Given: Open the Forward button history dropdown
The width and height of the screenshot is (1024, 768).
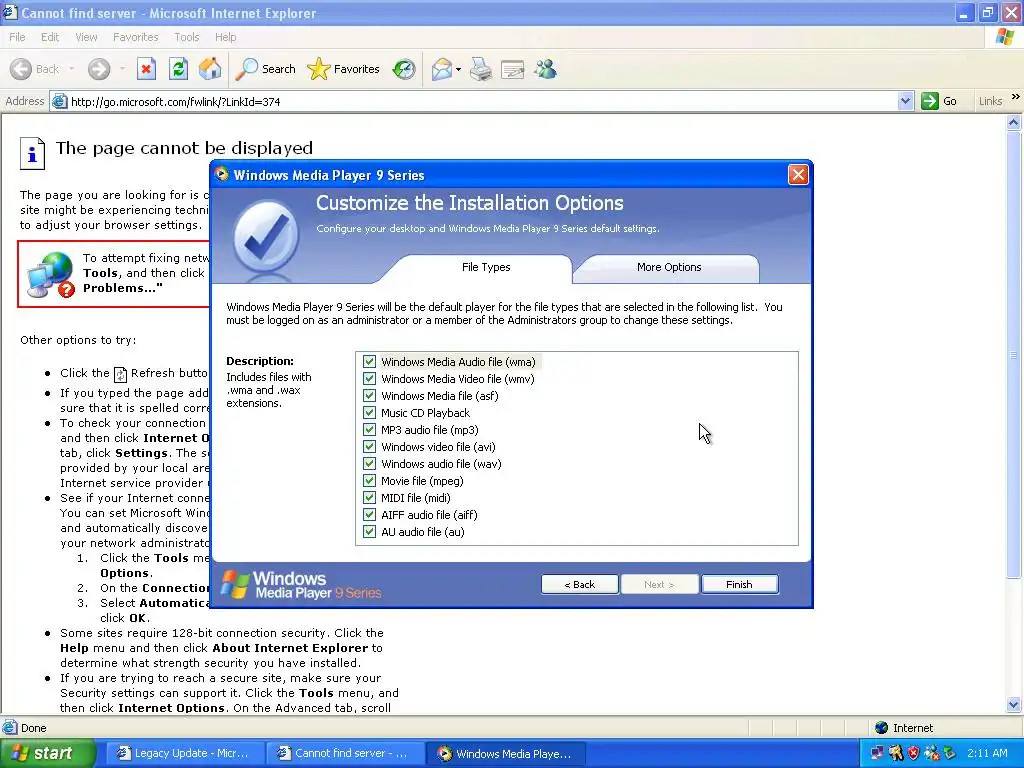Looking at the screenshot, I should [122, 69].
